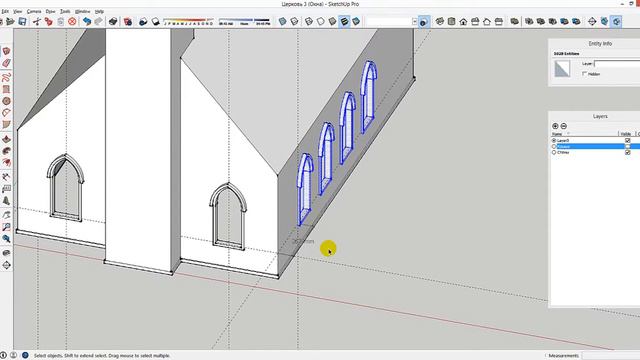
Task: Toggle Display Section Planes button
Action: (x=604, y=21)
